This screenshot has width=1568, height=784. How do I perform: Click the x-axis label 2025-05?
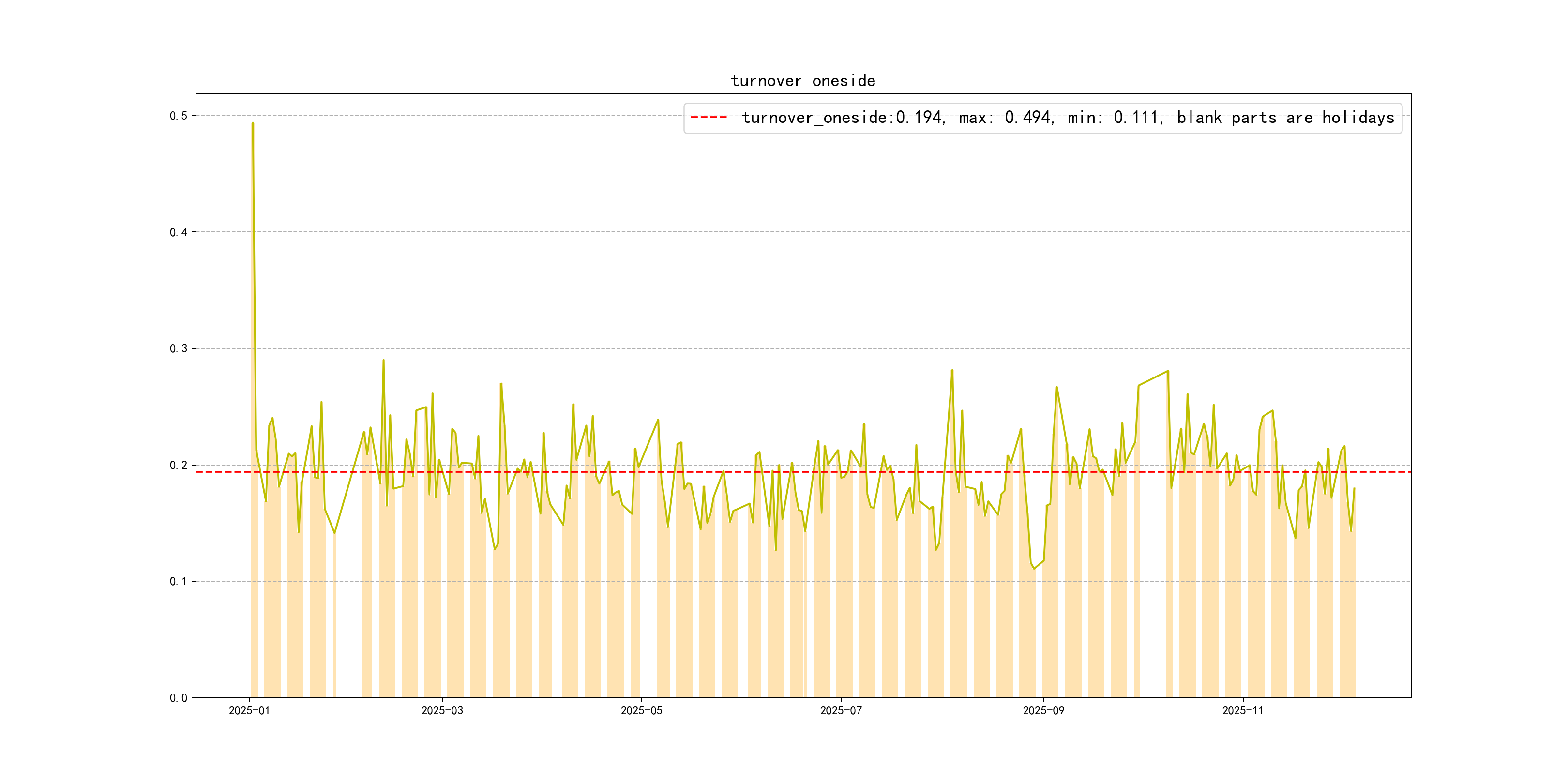tap(641, 710)
